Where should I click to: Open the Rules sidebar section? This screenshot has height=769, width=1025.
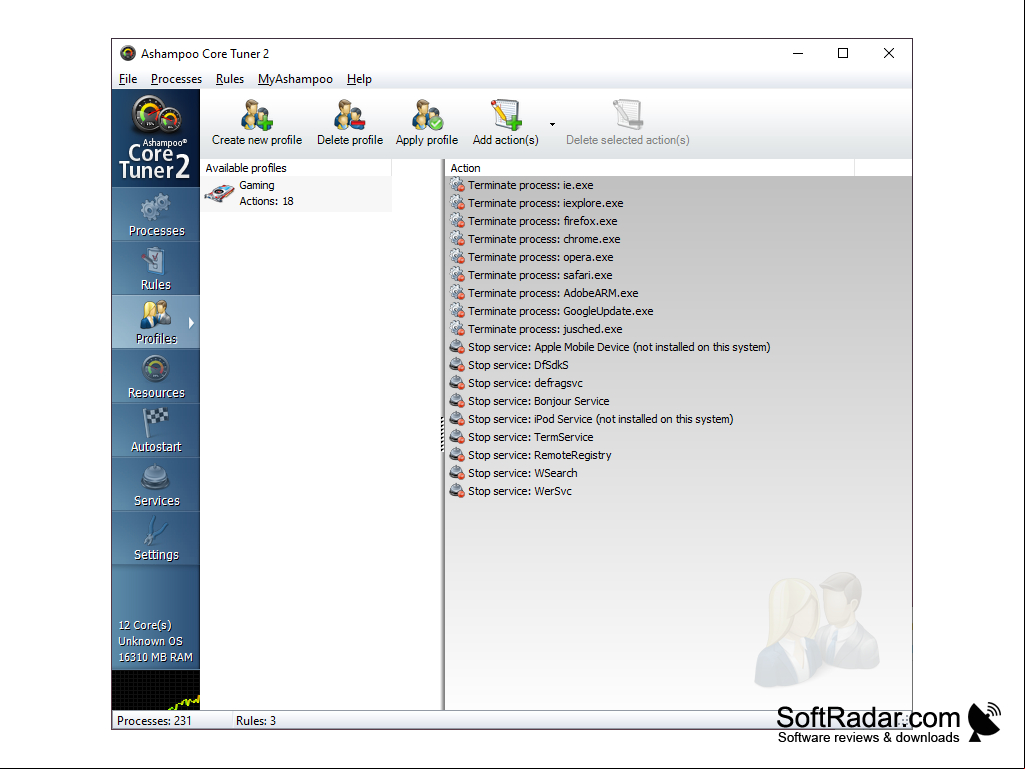click(156, 268)
